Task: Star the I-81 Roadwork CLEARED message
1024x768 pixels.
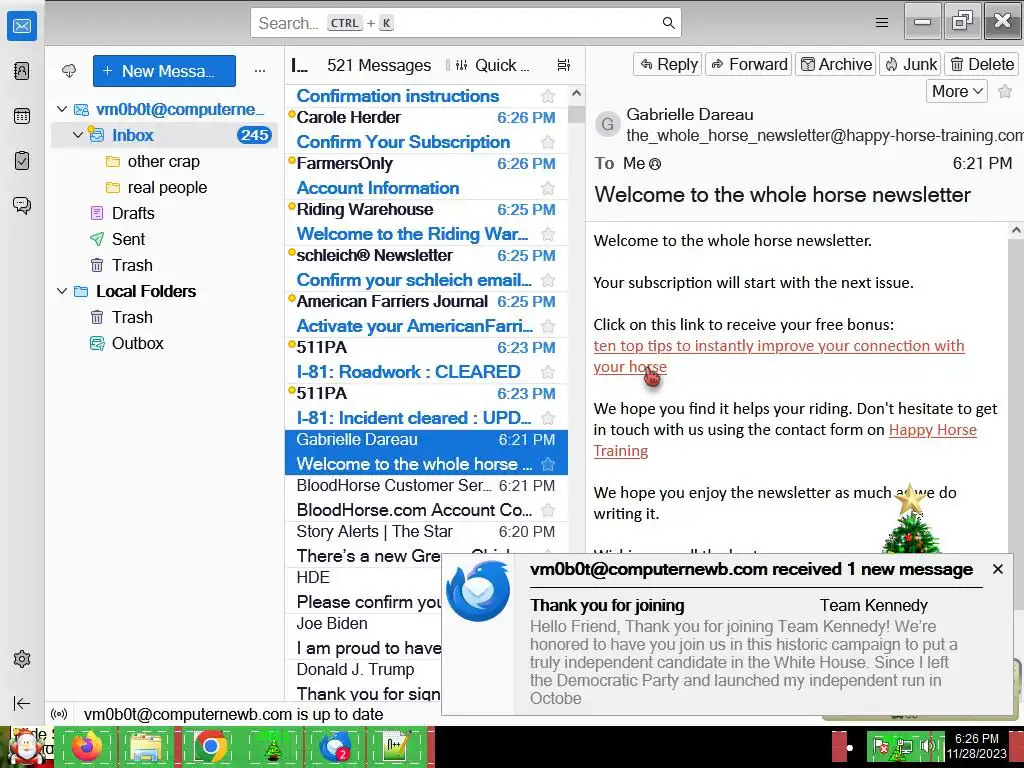Action: click(x=548, y=372)
